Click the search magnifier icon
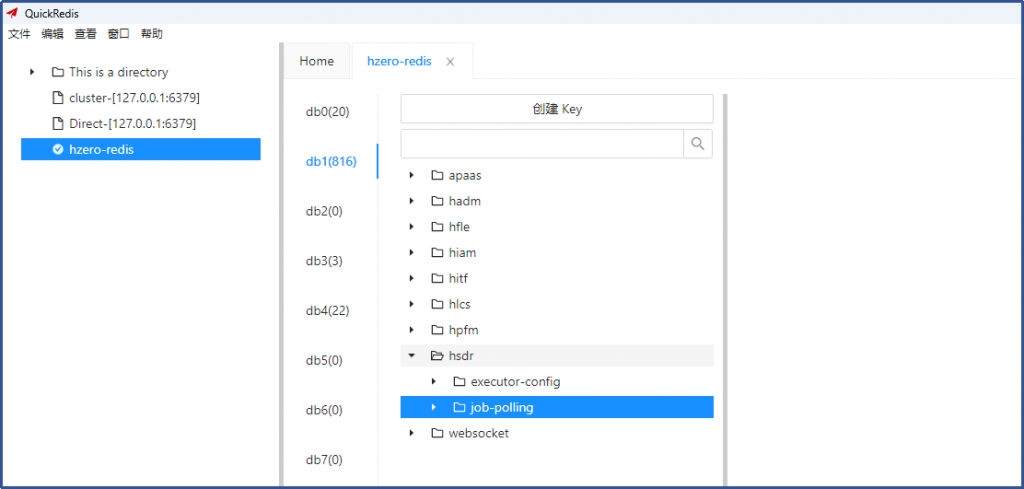The image size is (1024, 489). [x=698, y=144]
